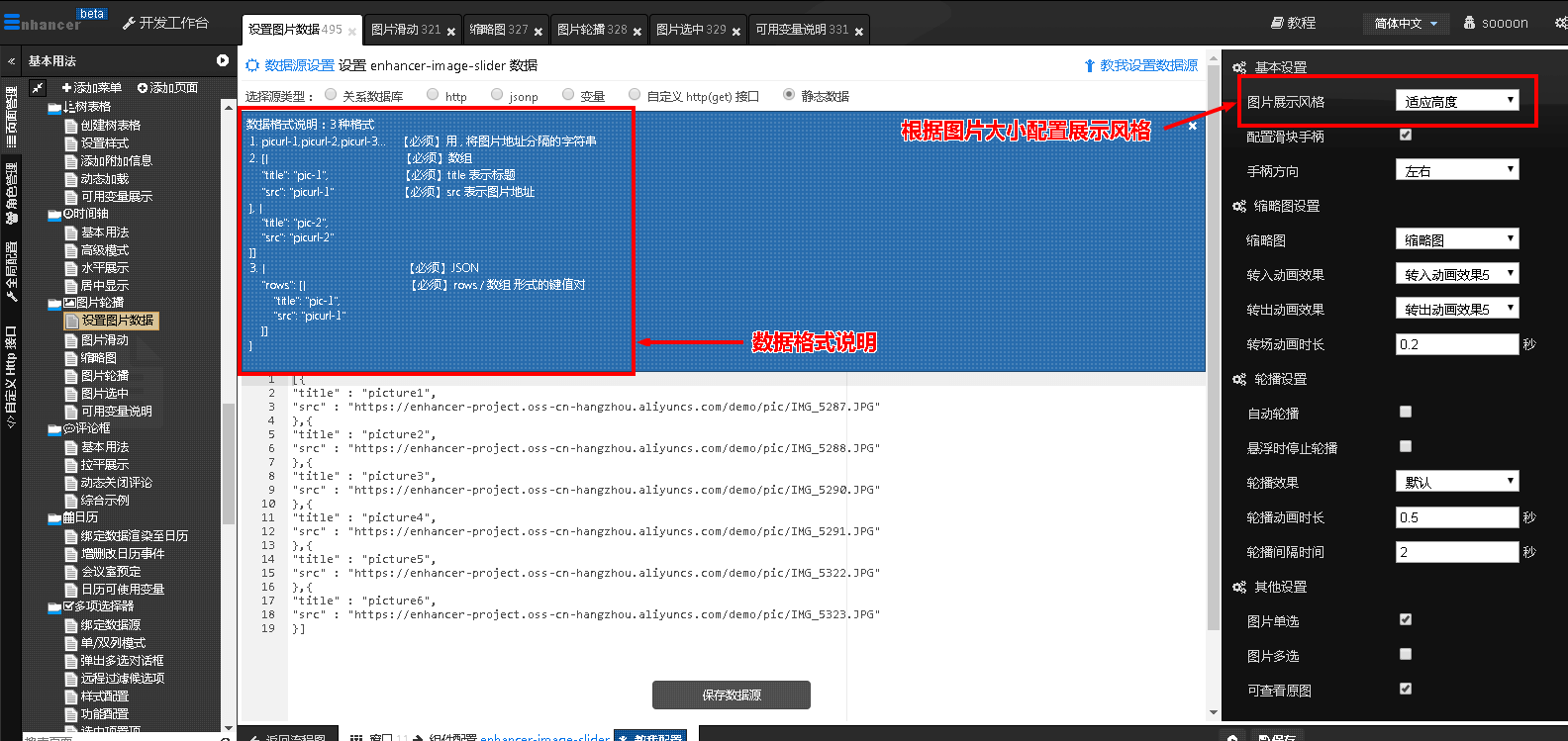The image size is (1568, 741).
Task: Click 添加菜单 plus icon
Action: [x=66, y=88]
